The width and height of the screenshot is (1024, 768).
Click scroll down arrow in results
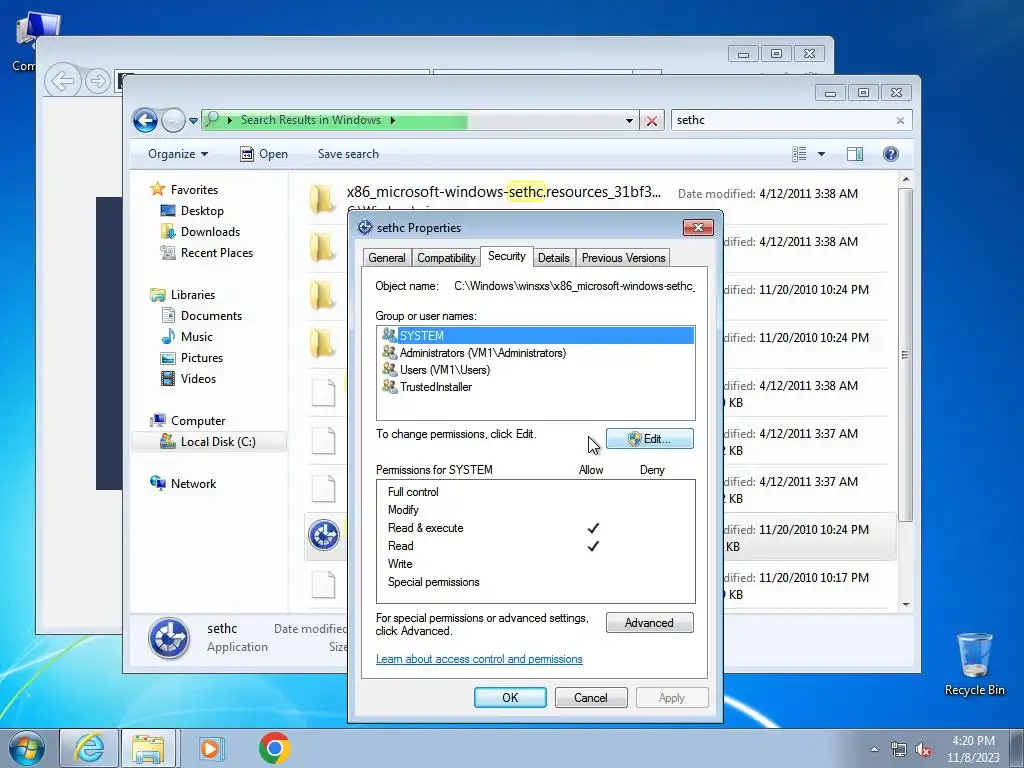[906, 604]
